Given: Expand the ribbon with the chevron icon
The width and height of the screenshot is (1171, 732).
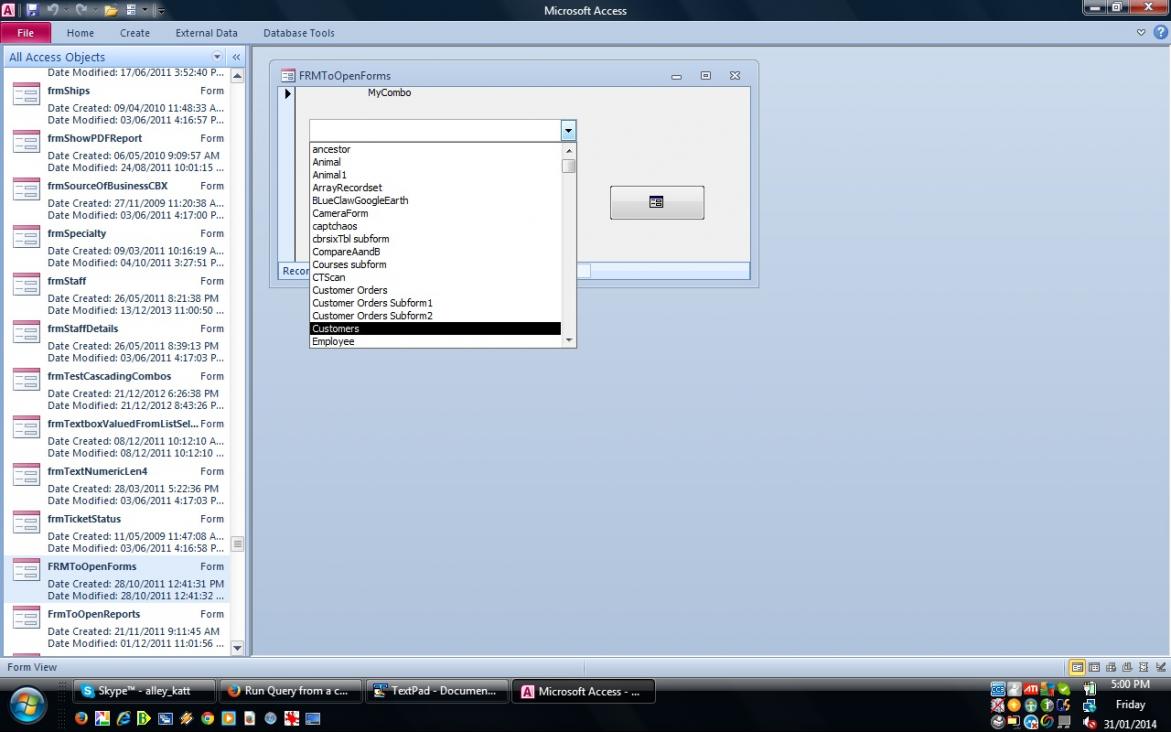Looking at the screenshot, I should pos(1140,32).
